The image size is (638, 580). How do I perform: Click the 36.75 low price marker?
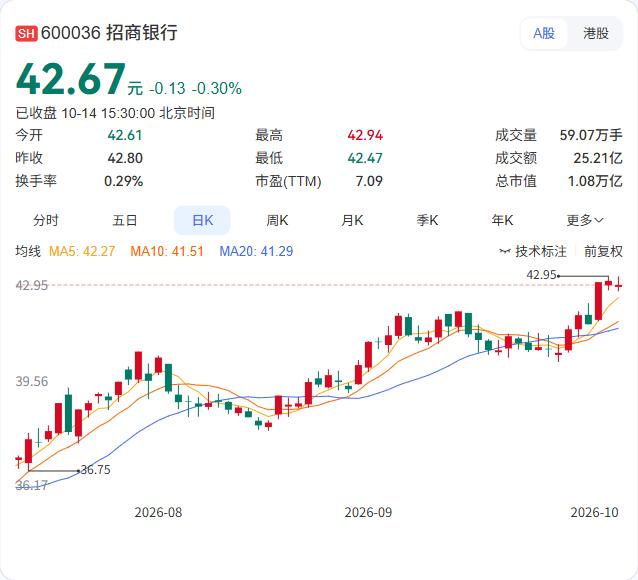click(96, 470)
